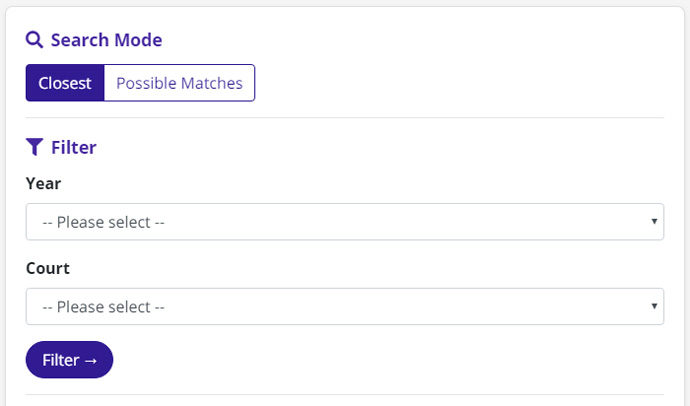Click the Filter section heading text

[x=73, y=147]
